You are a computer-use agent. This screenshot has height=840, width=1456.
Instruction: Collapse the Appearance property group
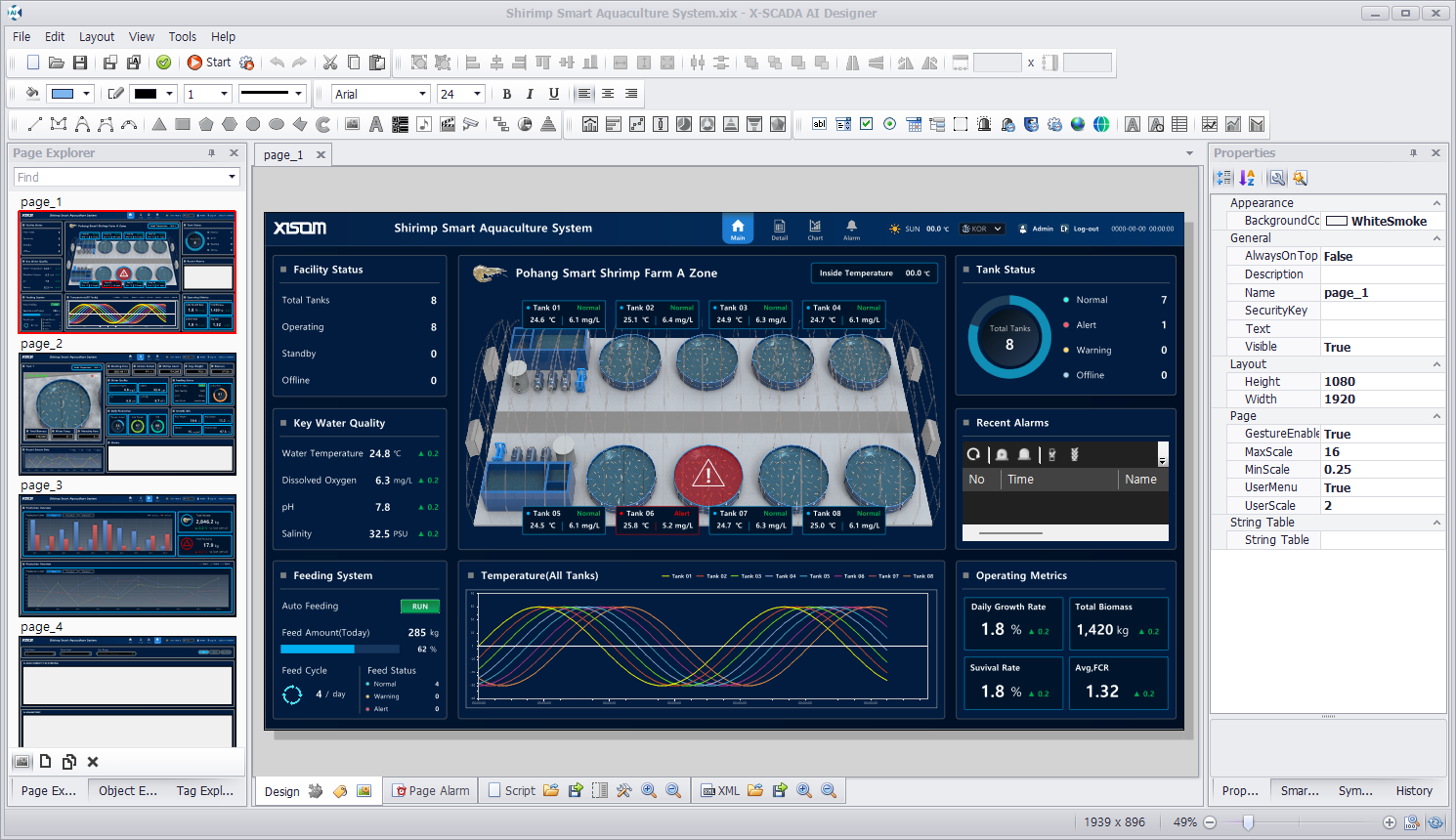pos(1436,203)
